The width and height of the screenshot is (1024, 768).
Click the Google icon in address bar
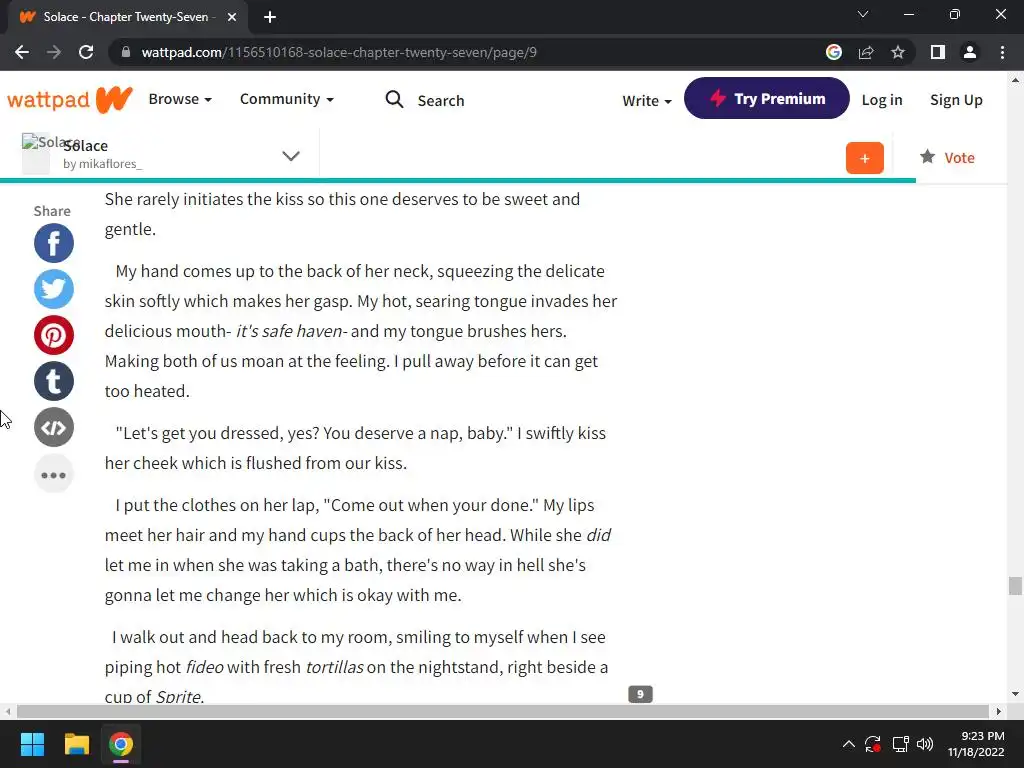click(833, 52)
